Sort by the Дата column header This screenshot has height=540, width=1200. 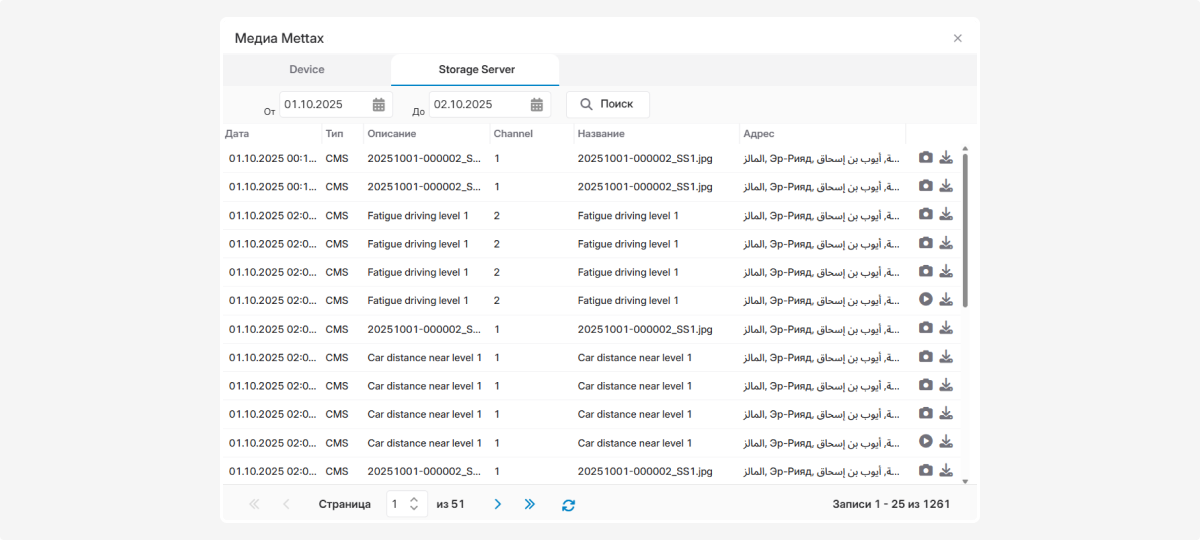coord(237,134)
